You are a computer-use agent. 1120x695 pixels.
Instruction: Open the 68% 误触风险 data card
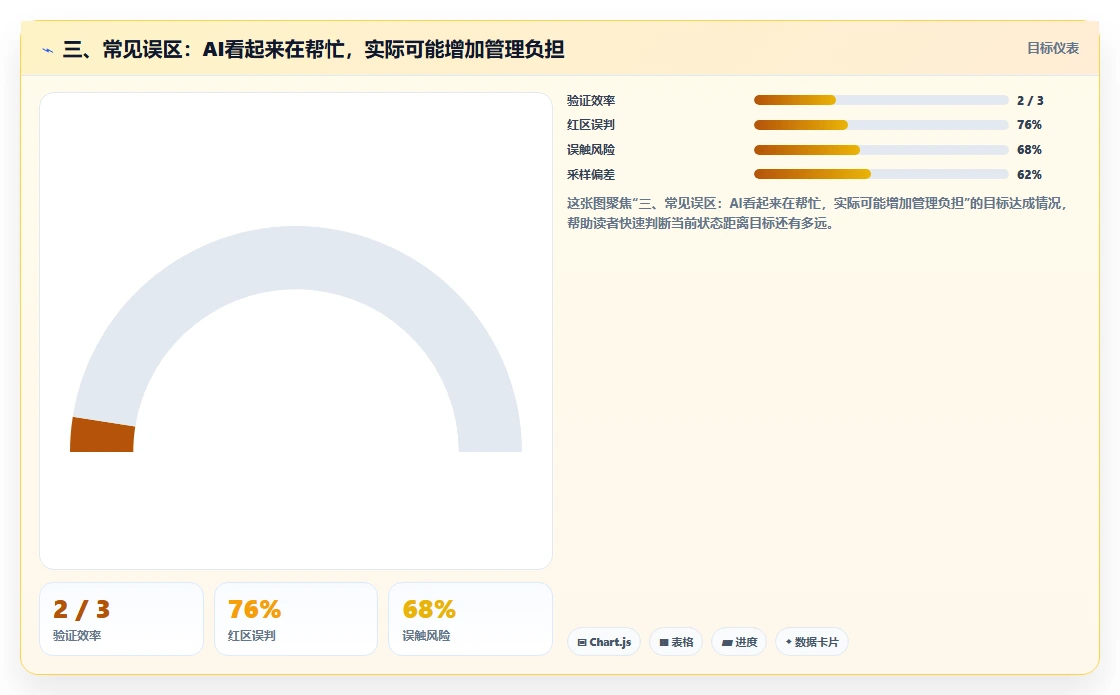(x=470, y=619)
